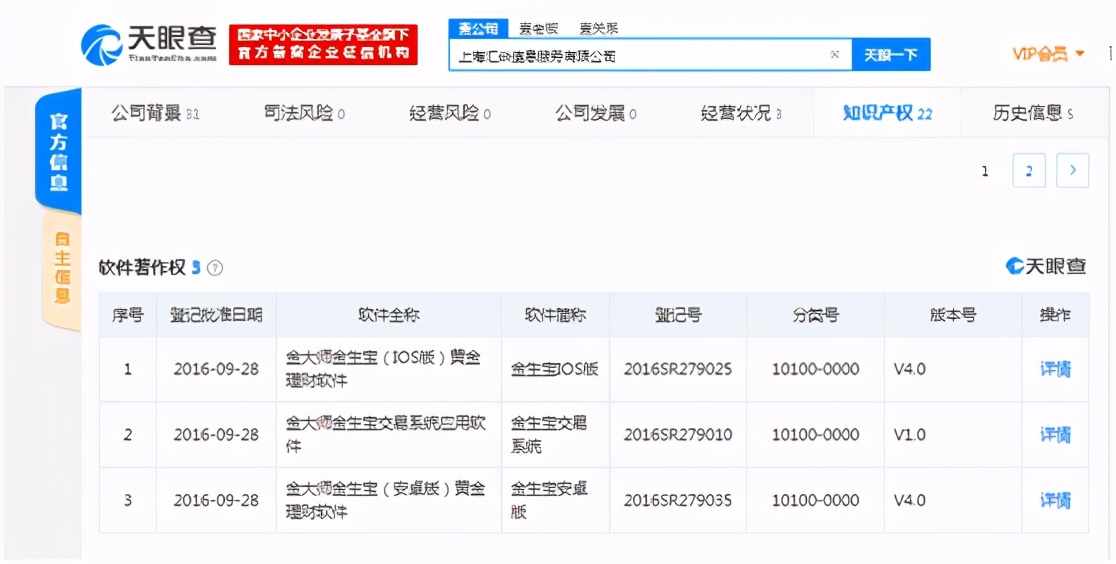Open the 经营风险 tab
The width and height of the screenshot is (1116, 564).
pos(450,113)
